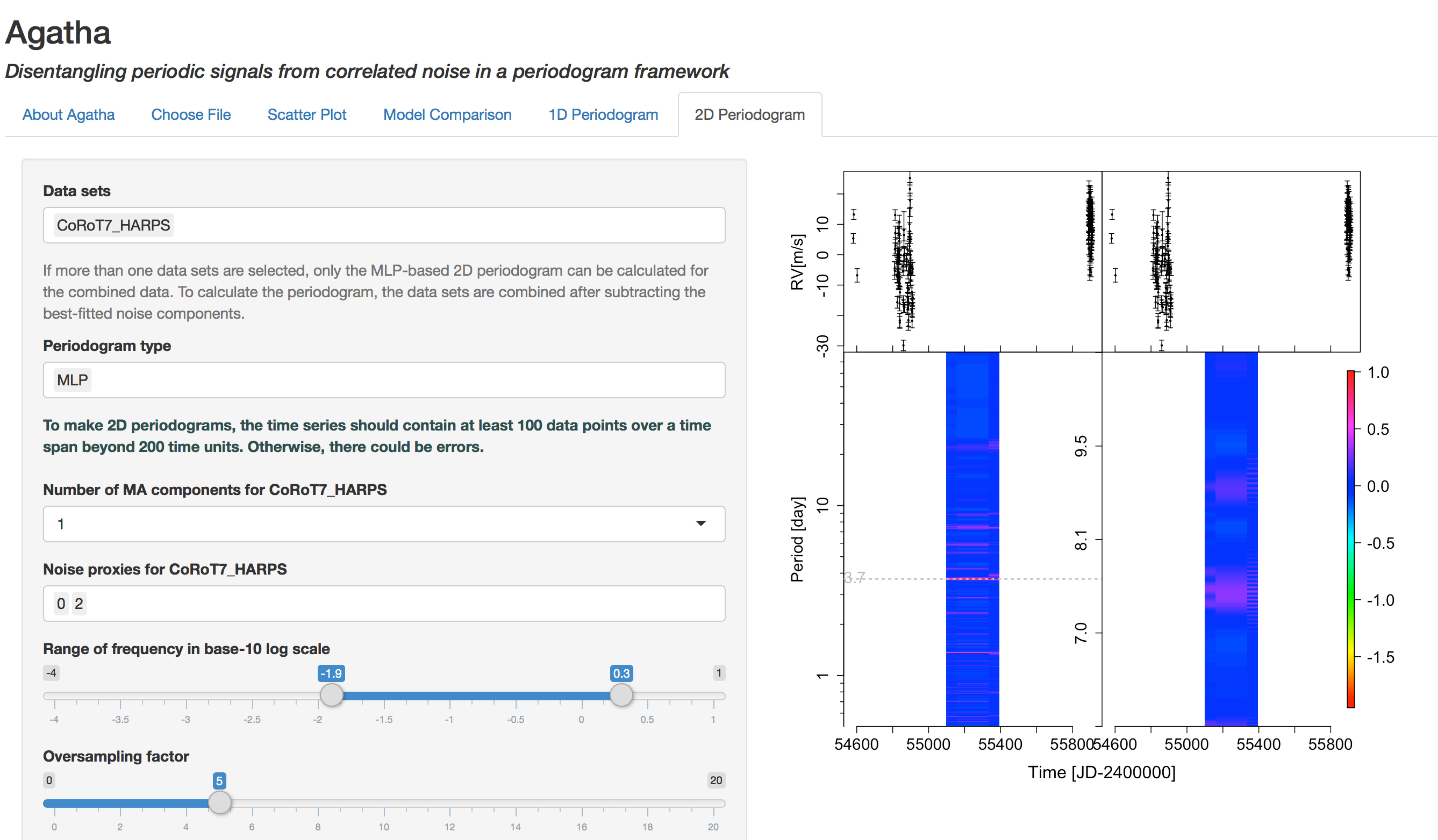This screenshot has width=1438, height=840.
Task: Click the noise proxy tag 0
Action: [61, 603]
